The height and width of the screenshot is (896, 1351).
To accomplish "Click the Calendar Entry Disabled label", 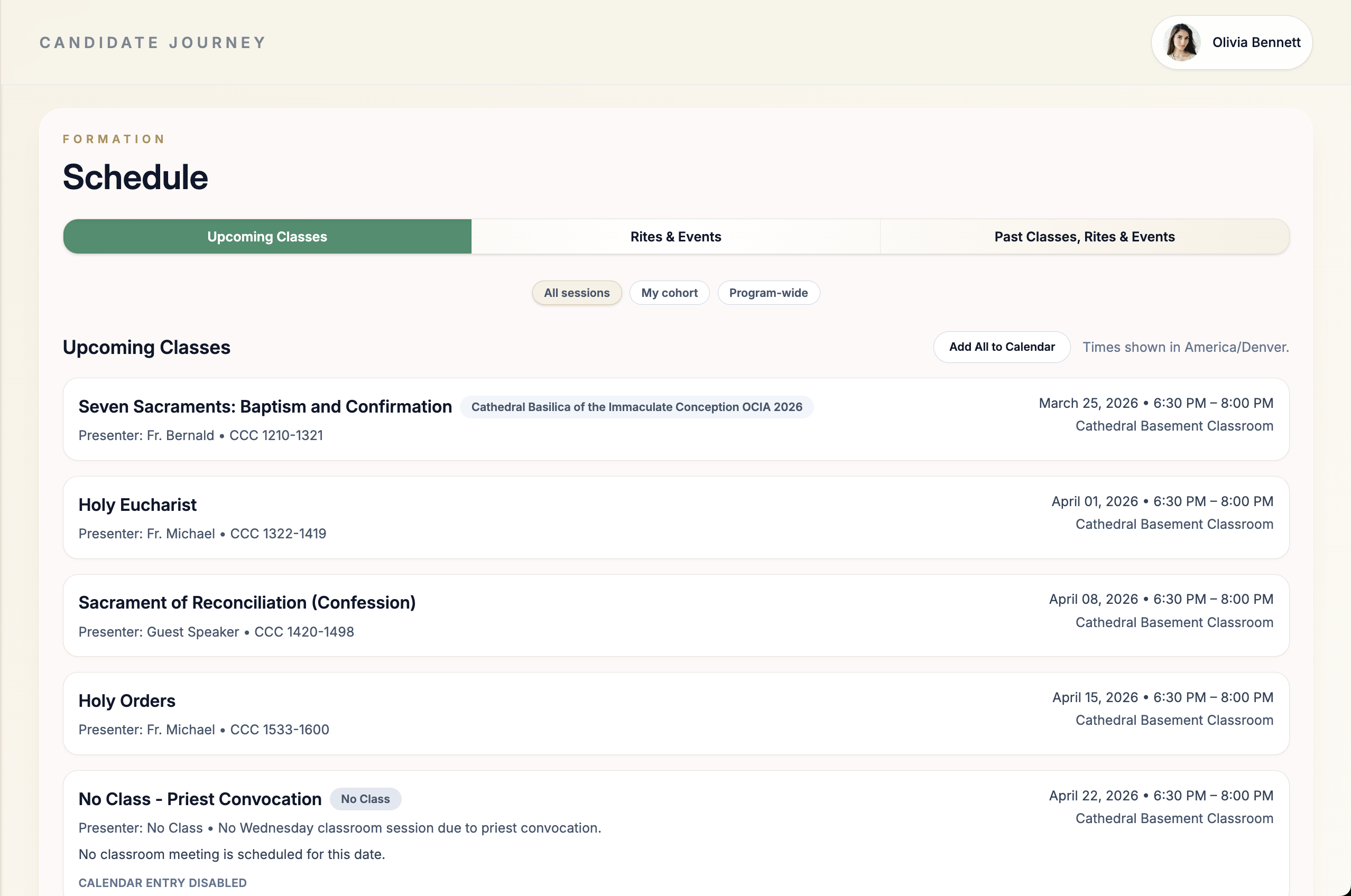I will click(162, 883).
